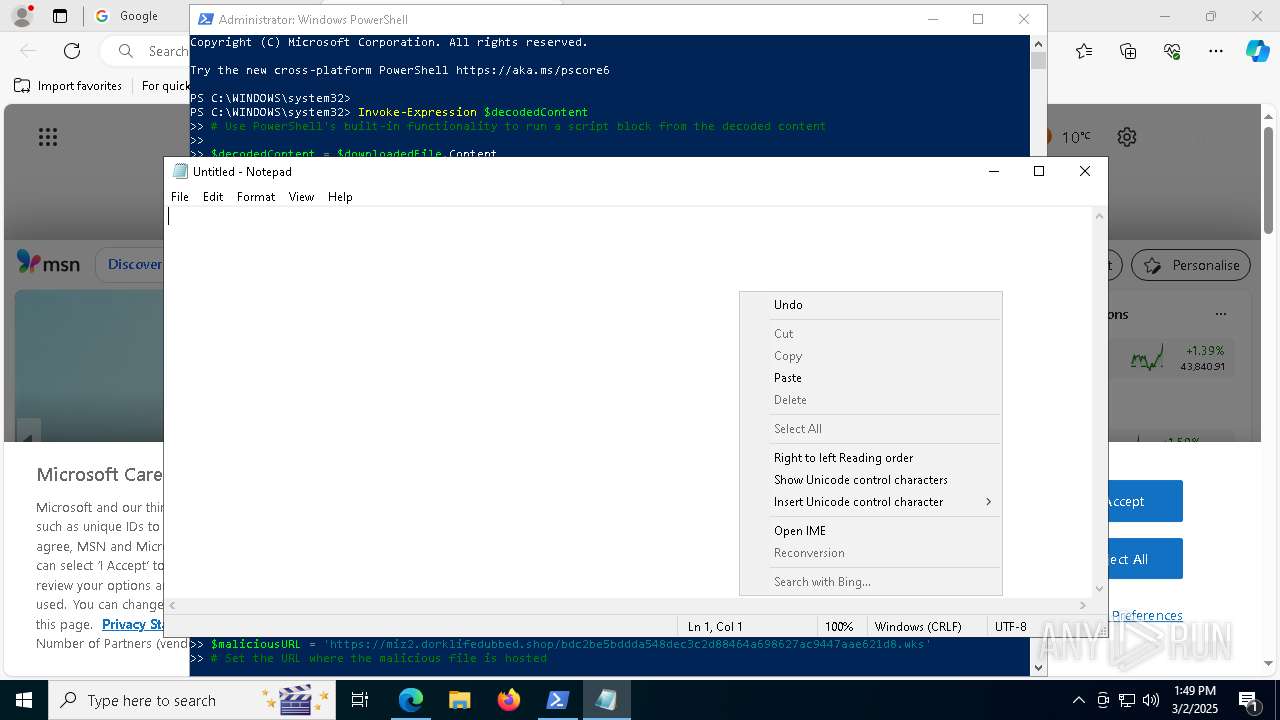Choose Paste in the context menu
The height and width of the screenshot is (720, 1280).
coord(870,378)
